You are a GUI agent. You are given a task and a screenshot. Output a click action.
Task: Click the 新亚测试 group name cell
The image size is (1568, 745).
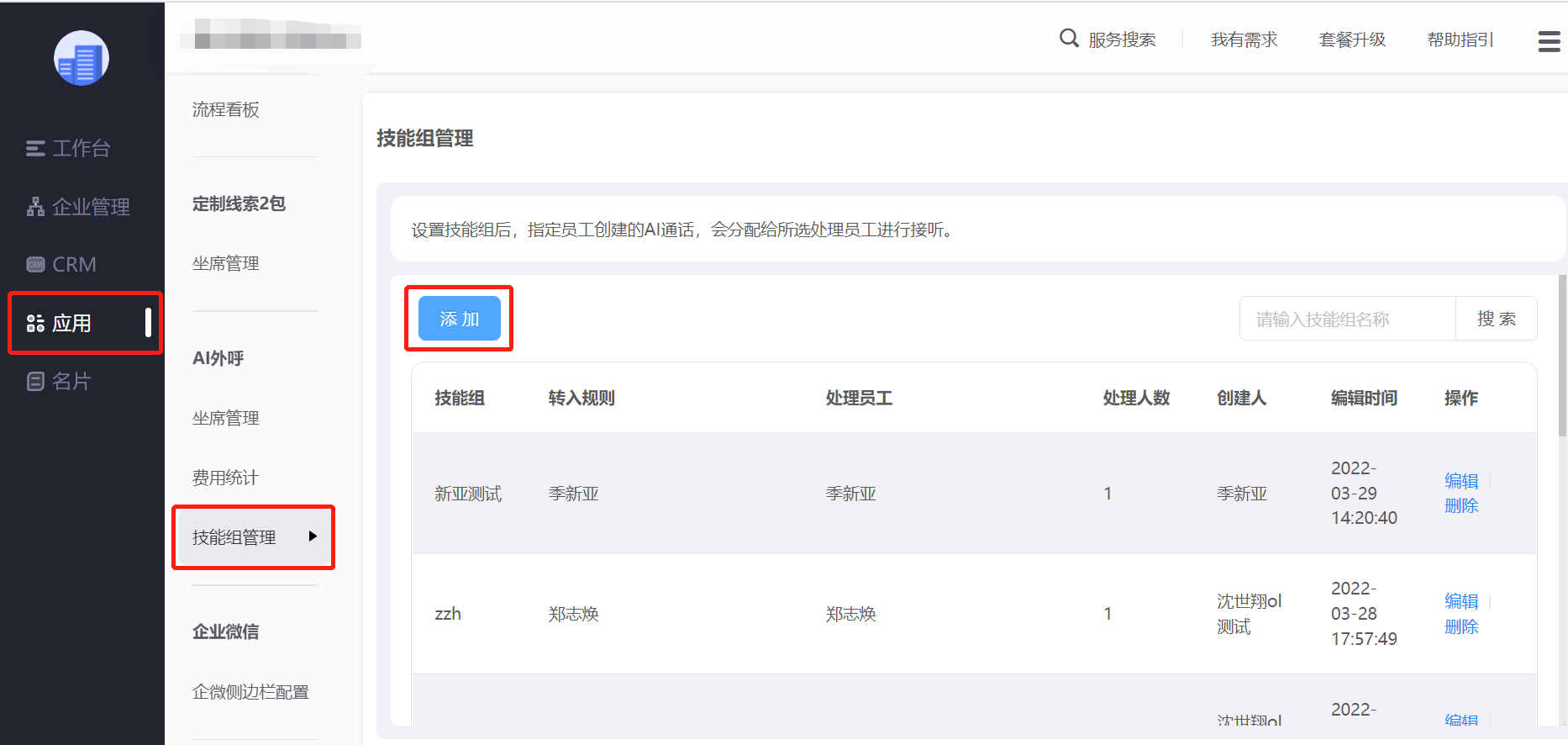coord(468,494)
